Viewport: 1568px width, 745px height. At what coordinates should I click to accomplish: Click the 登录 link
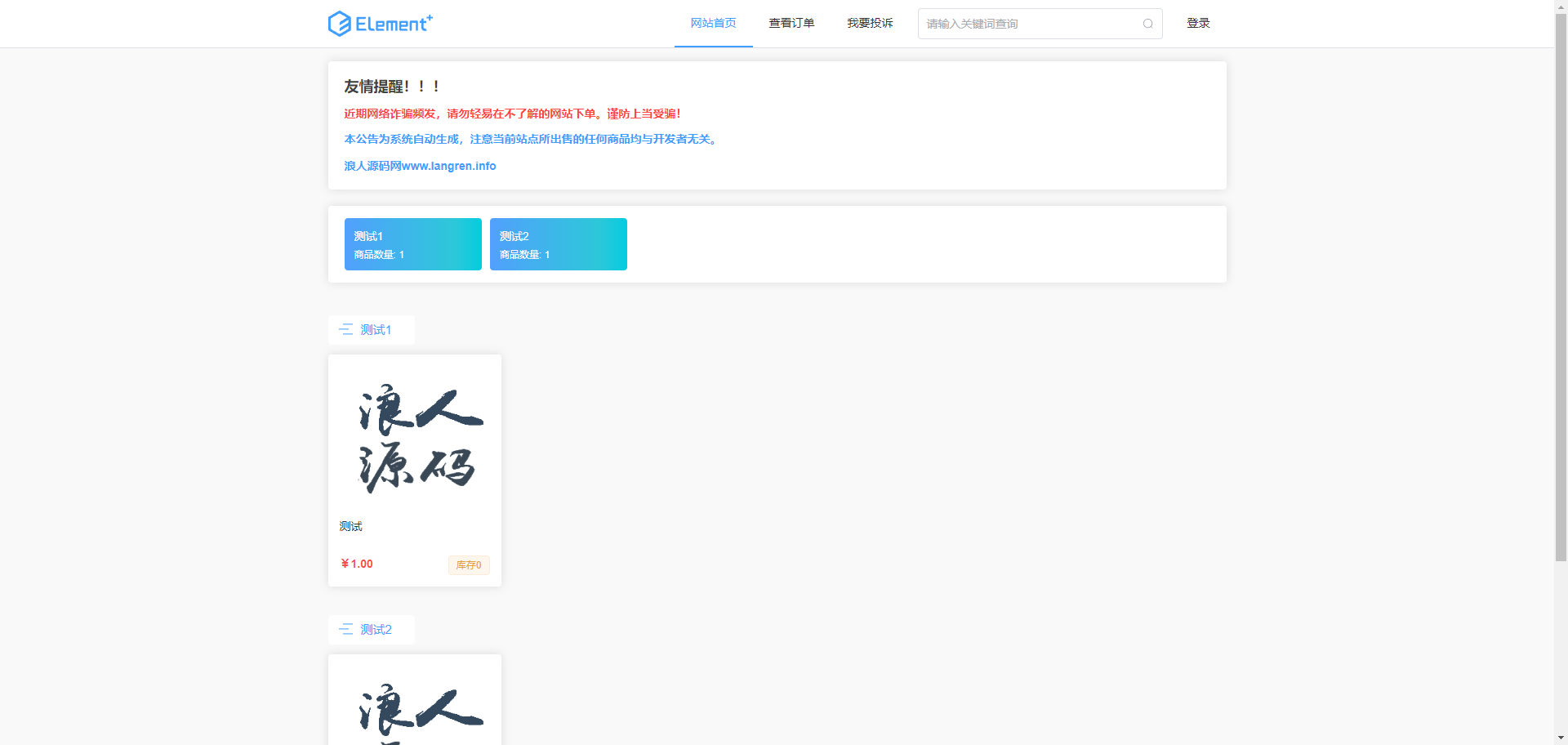pyautogui.click(x=1198, y=24)
